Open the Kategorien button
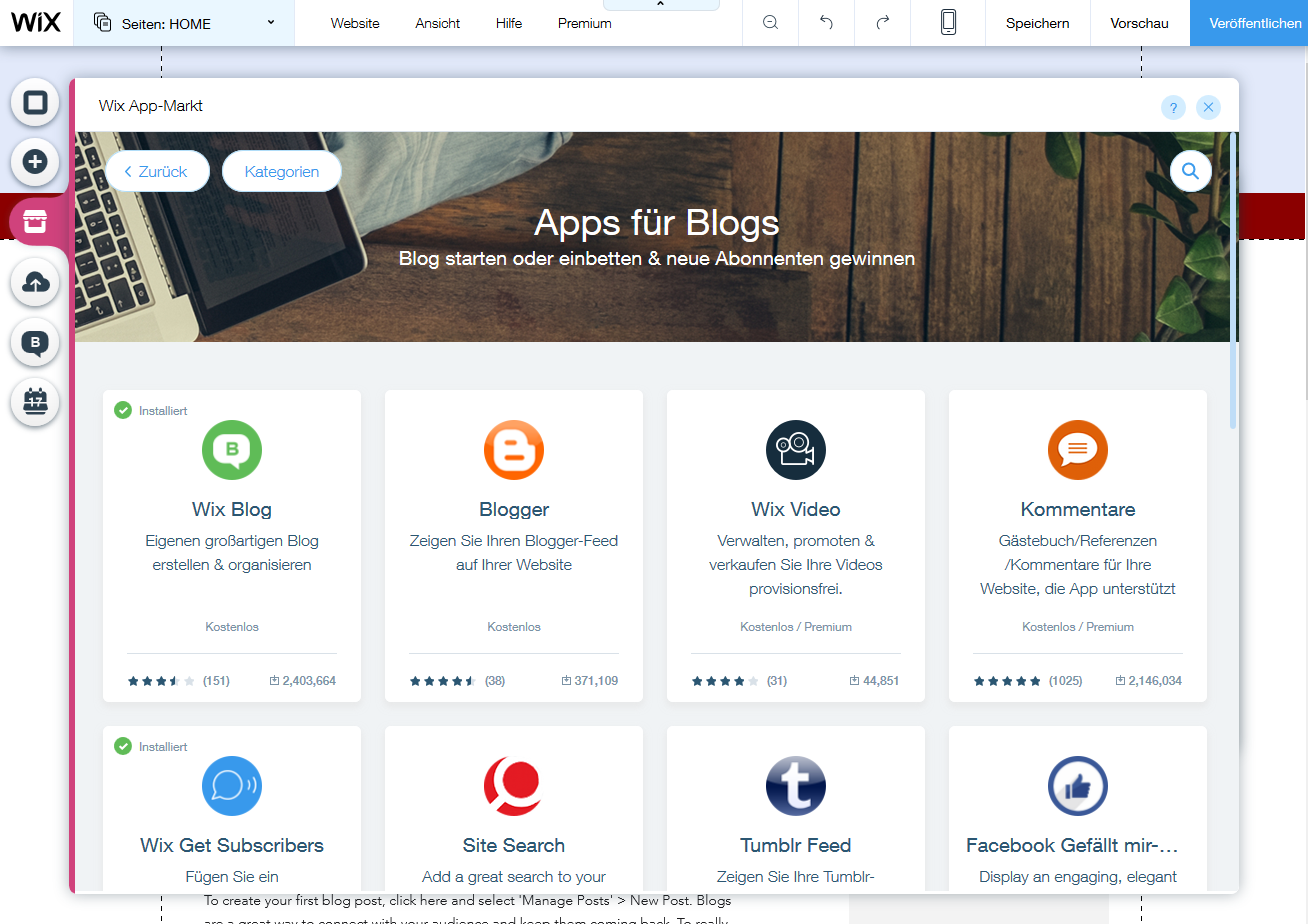 click(282, 171)
